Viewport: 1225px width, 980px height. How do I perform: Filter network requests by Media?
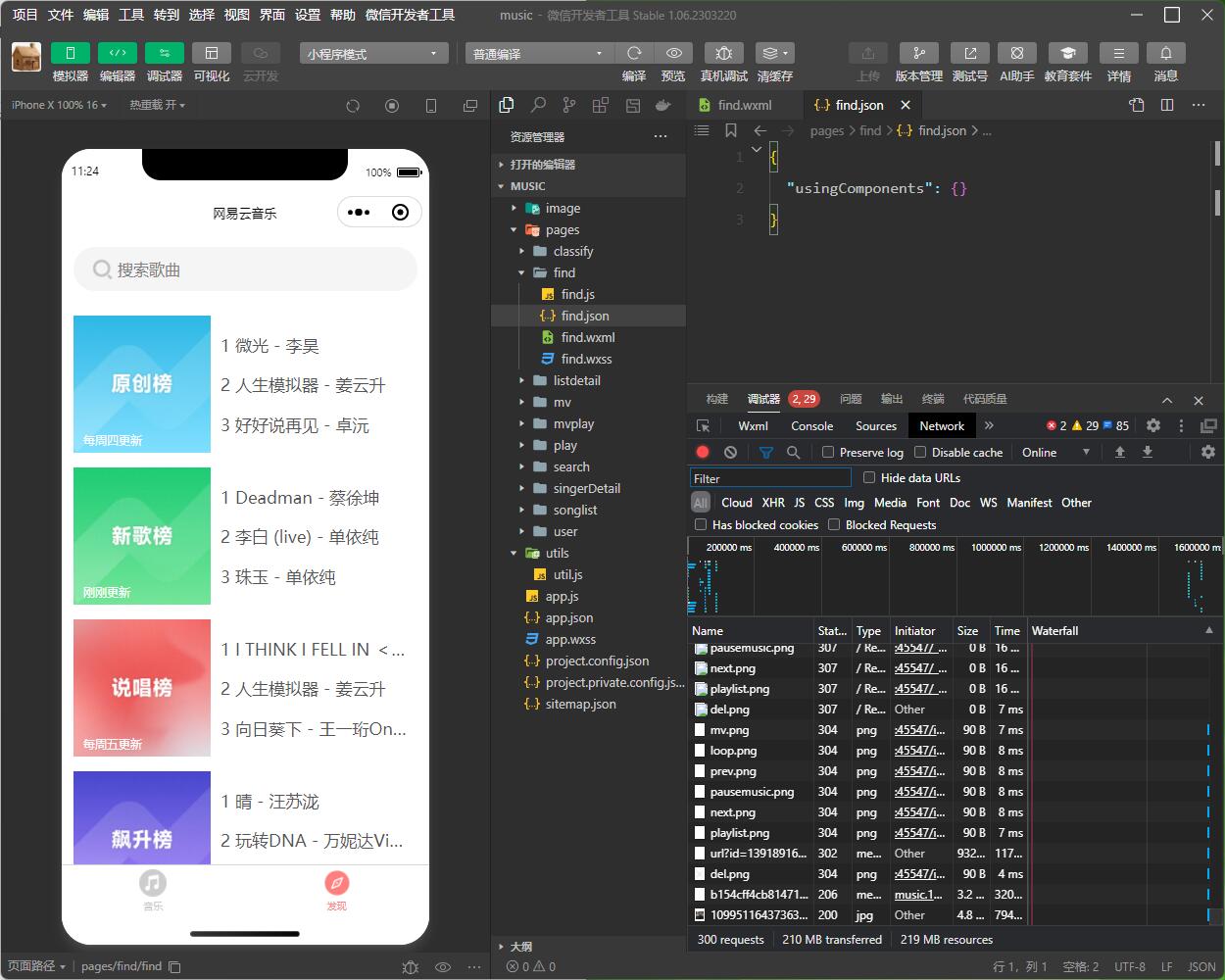[x=890, y=502]
